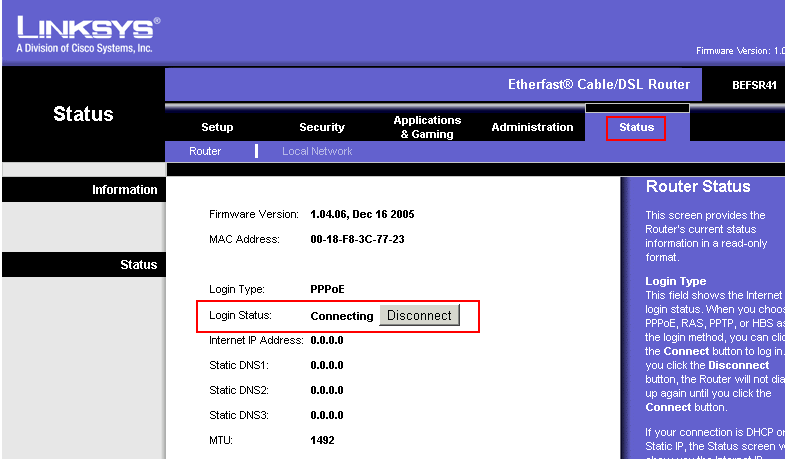Click the Login Type help heading
The width and height of the screenshot is (785, 459).
675,281
